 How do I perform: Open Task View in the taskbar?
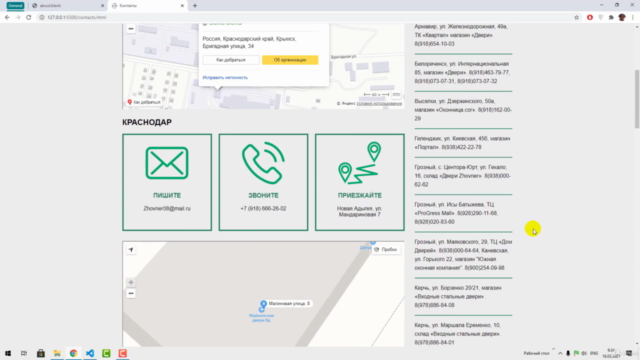coord(24,353)
